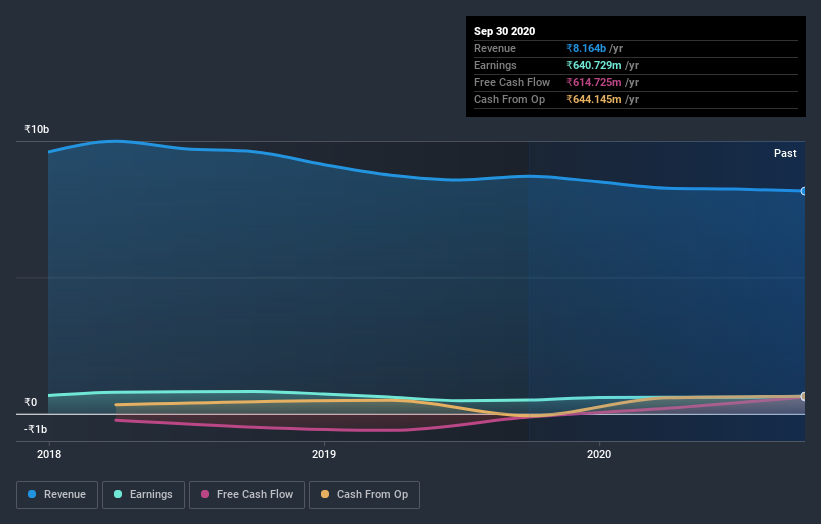Click the Cash From Op label in tooltip

tap(509, 99)
